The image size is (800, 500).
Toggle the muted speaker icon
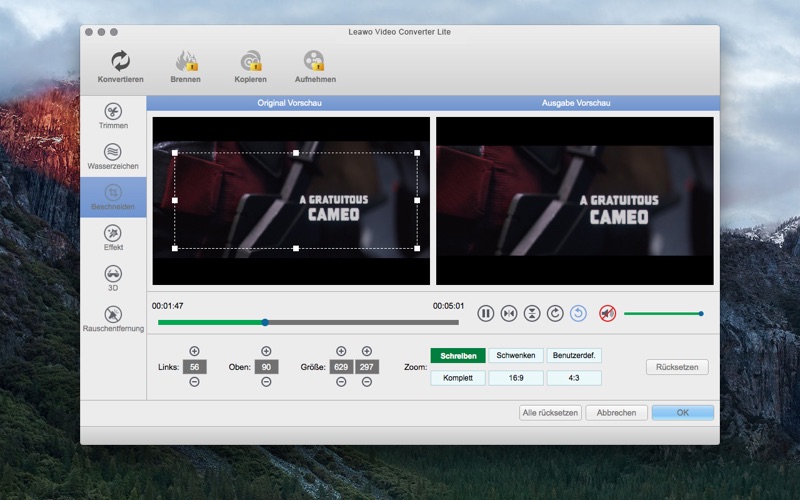(x=607, y=313)
